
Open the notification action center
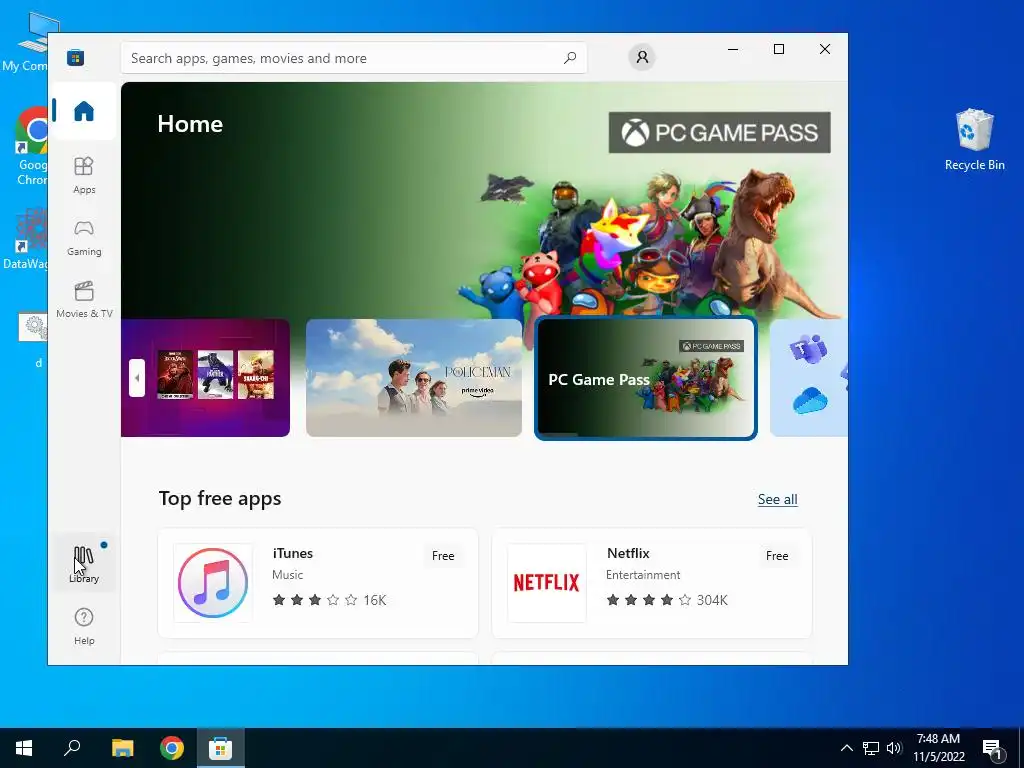[993, 748]
